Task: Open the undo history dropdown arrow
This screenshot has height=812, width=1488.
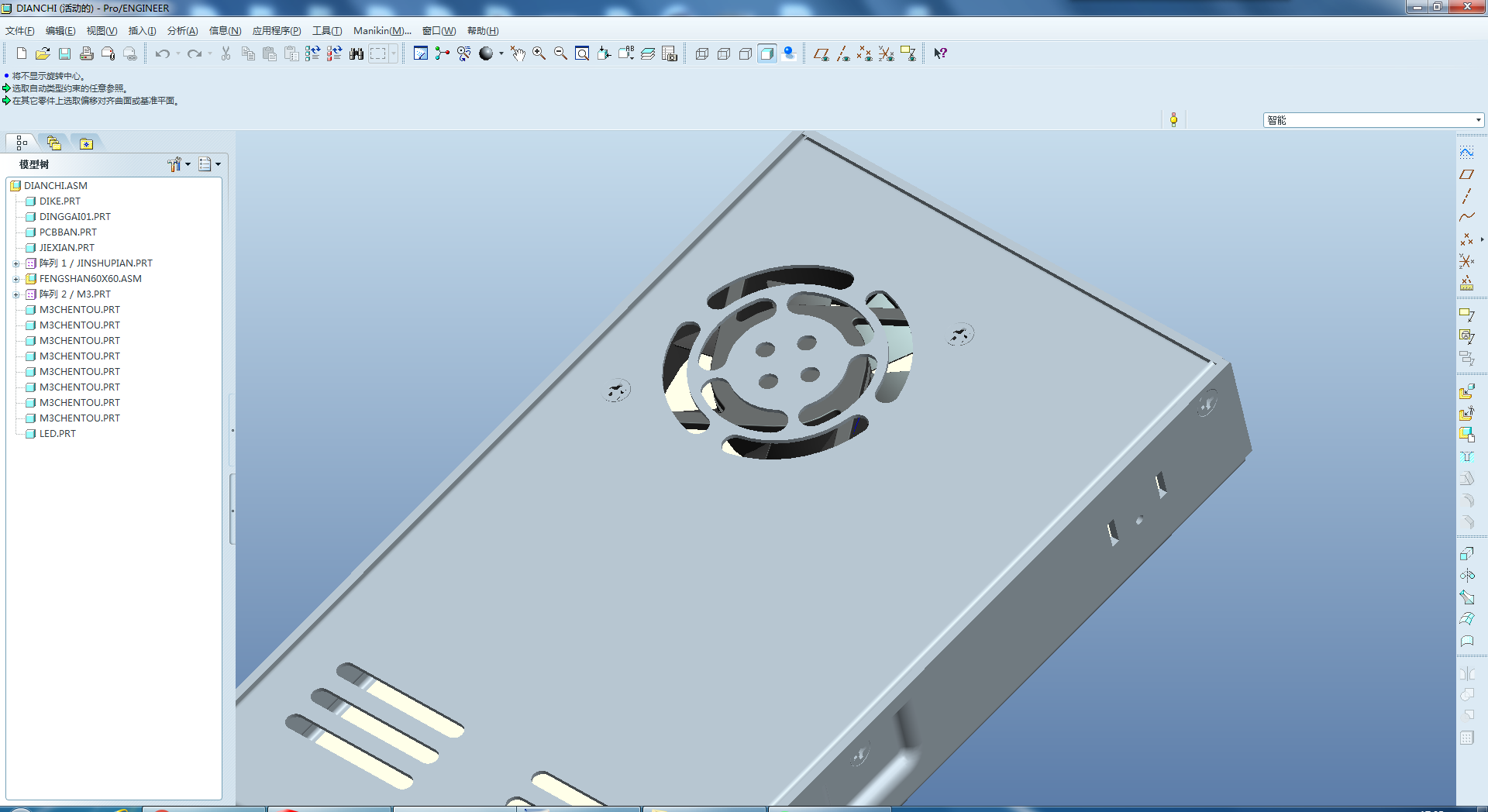Action: (x=178, y=53)
